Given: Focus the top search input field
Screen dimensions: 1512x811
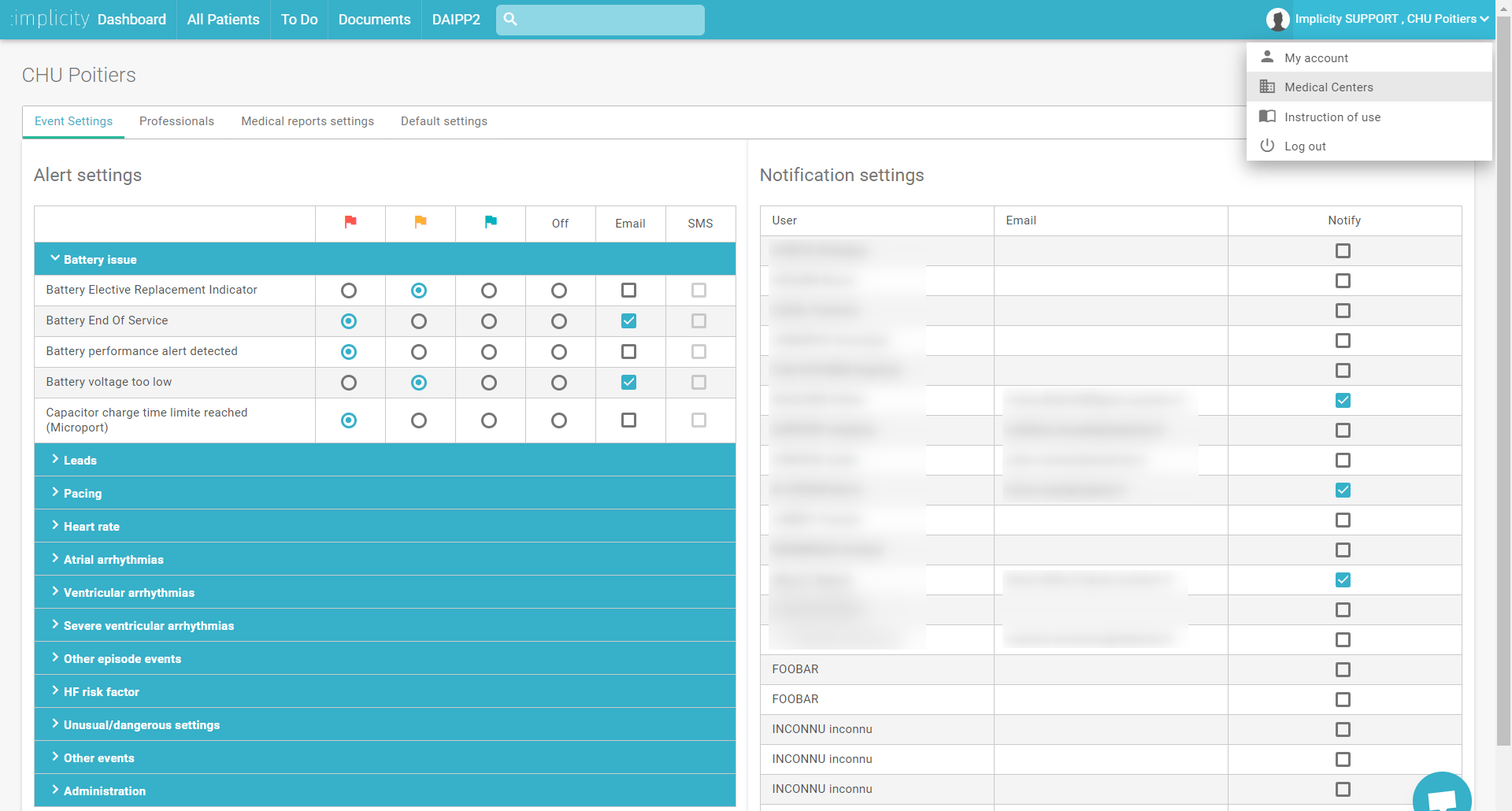Looking at the screenshot, I should 600,20.
